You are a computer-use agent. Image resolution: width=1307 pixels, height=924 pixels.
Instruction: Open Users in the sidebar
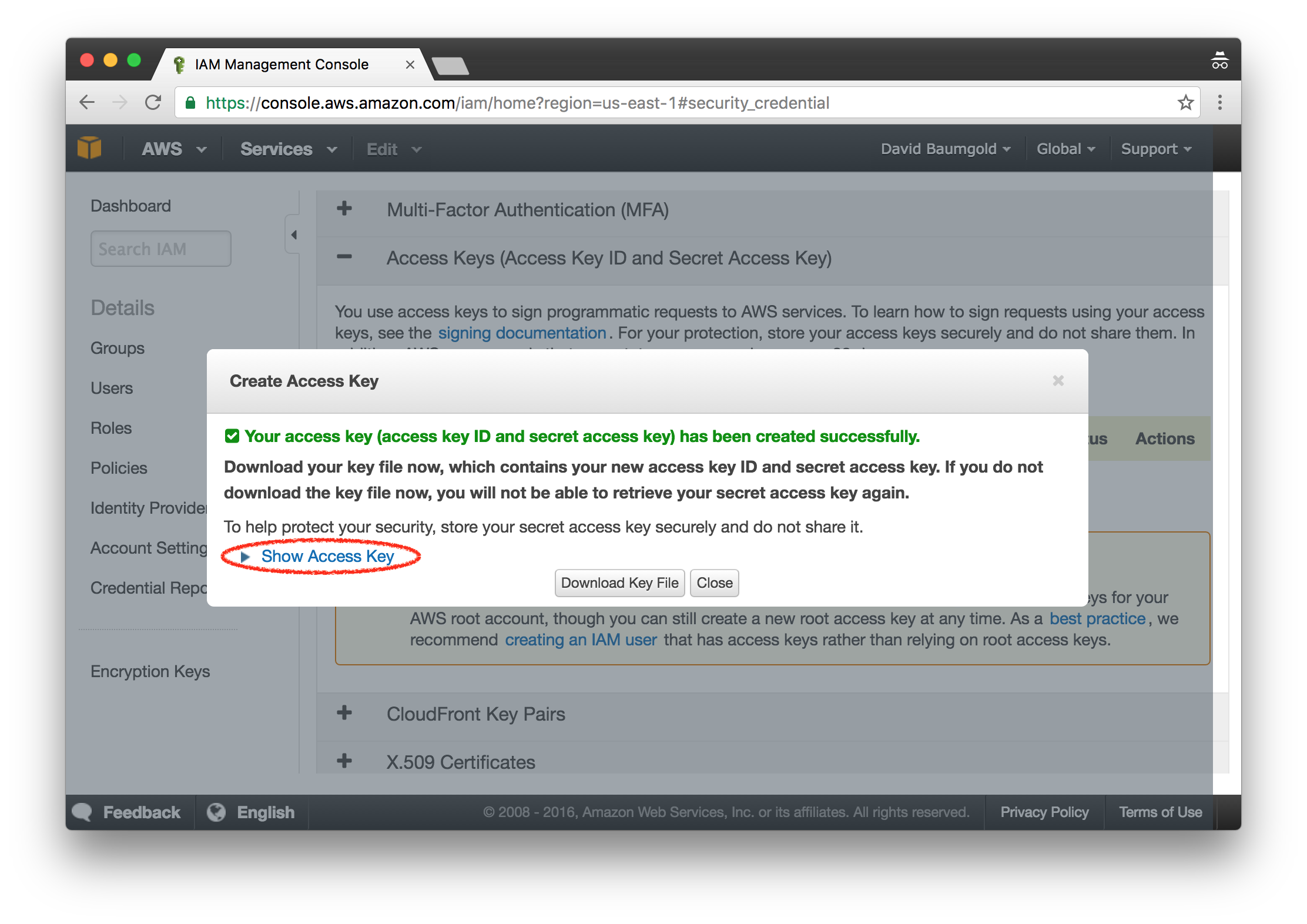point(112,388)
